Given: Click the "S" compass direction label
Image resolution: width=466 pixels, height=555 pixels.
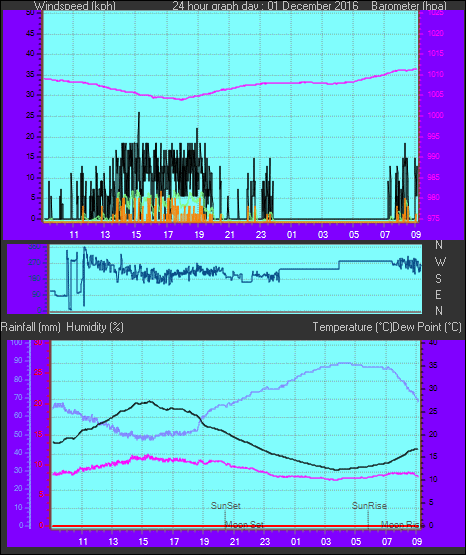Looking at the screenshot, I should [438, 279].
